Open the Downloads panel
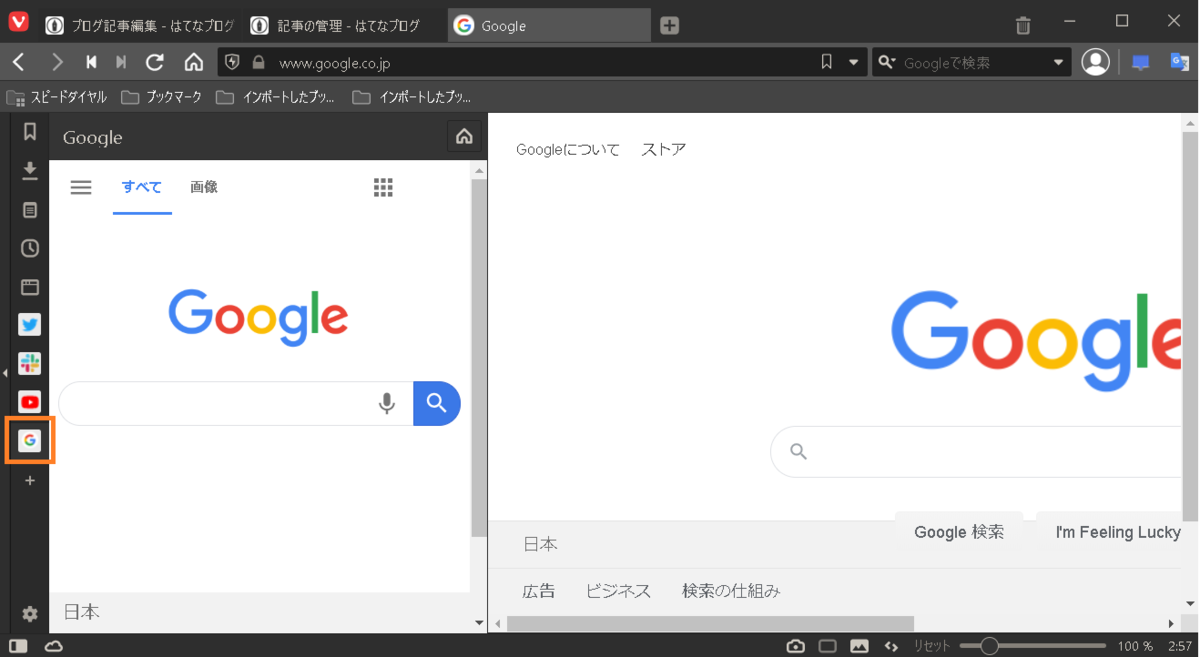This screenshot has width=1200, height=657. 30,171
